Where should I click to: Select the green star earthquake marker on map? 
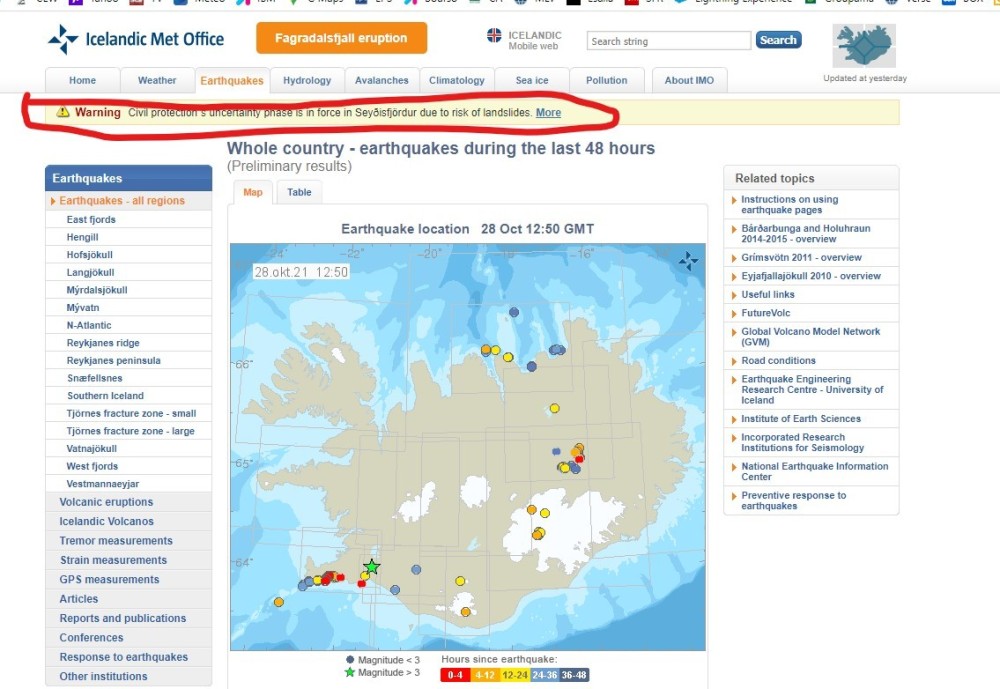pos(372,567)
